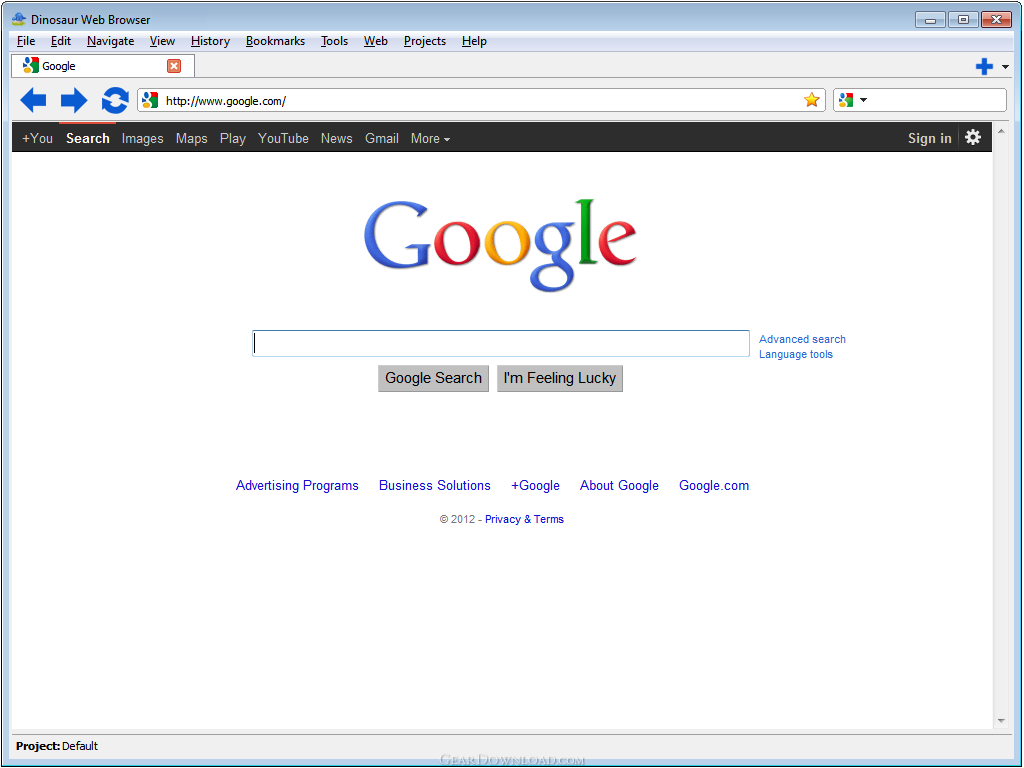The width and height of the screenshot is (1024, 768).
Task: Open the Navigate menu
Action: (x=110, y=41)
